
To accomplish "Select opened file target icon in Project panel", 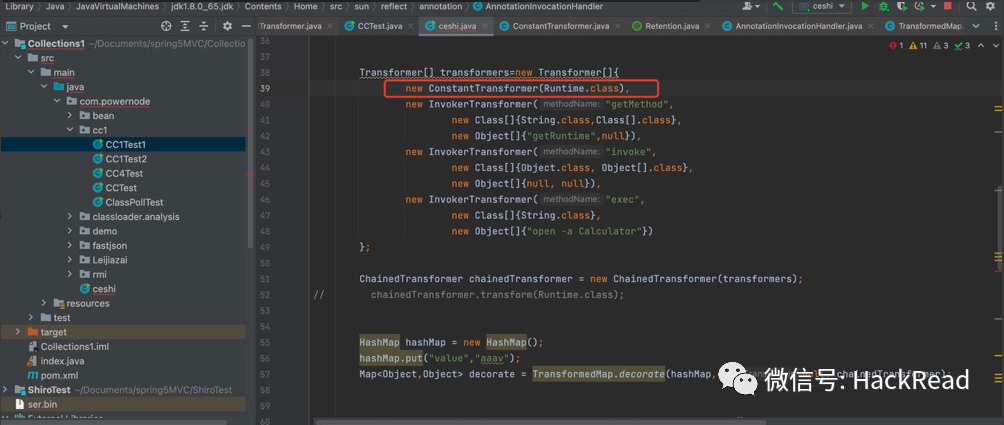I will [x=166, y=26].
